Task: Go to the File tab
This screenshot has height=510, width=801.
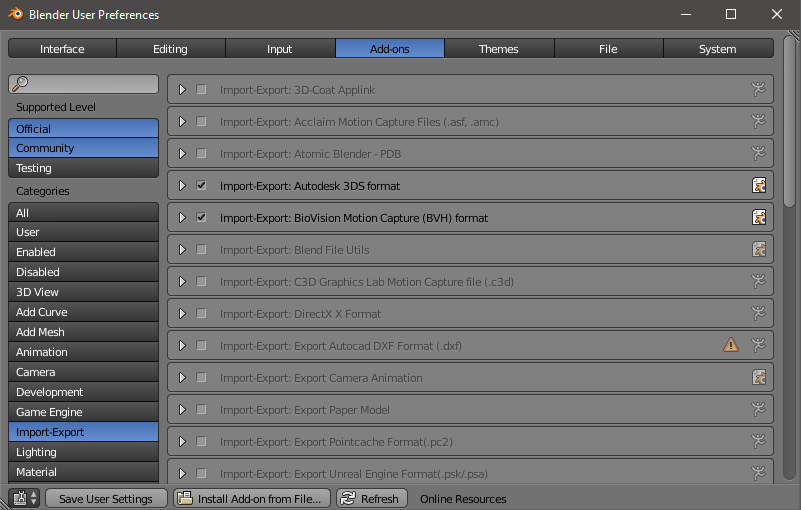Action: click(x=608, y=49)
